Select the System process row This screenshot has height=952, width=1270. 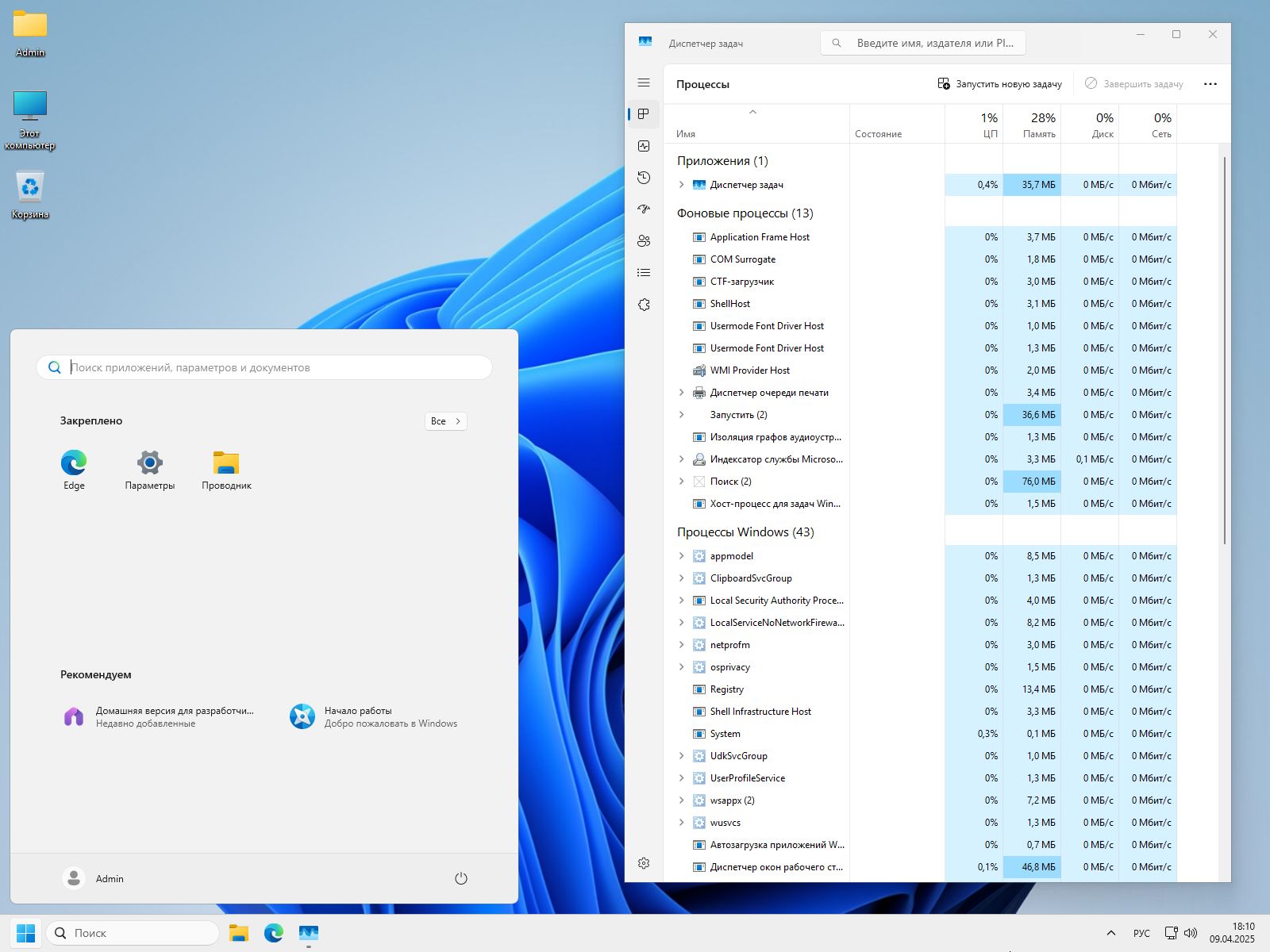(x=921, y=734)
